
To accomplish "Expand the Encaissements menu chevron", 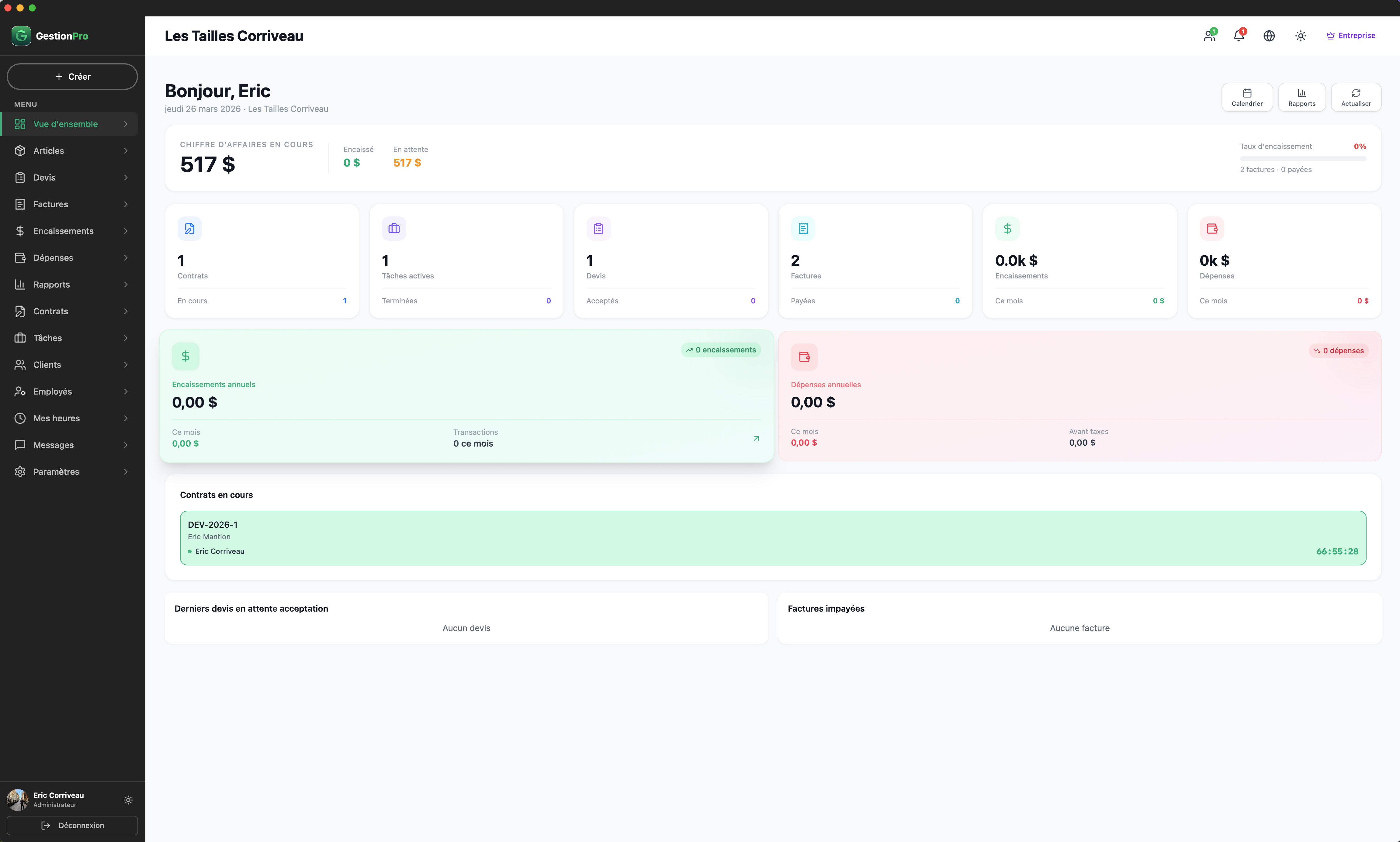I will coord(125,231).
